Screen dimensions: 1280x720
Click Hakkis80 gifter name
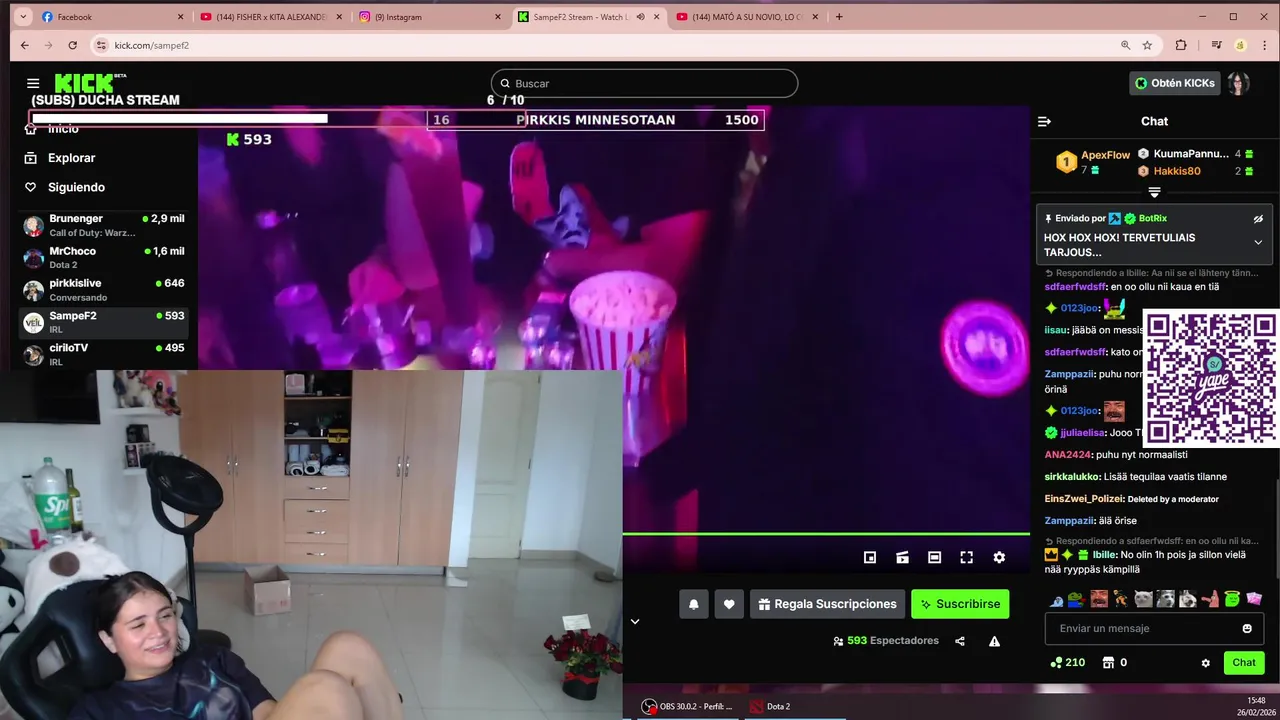tap(1177, 171)
